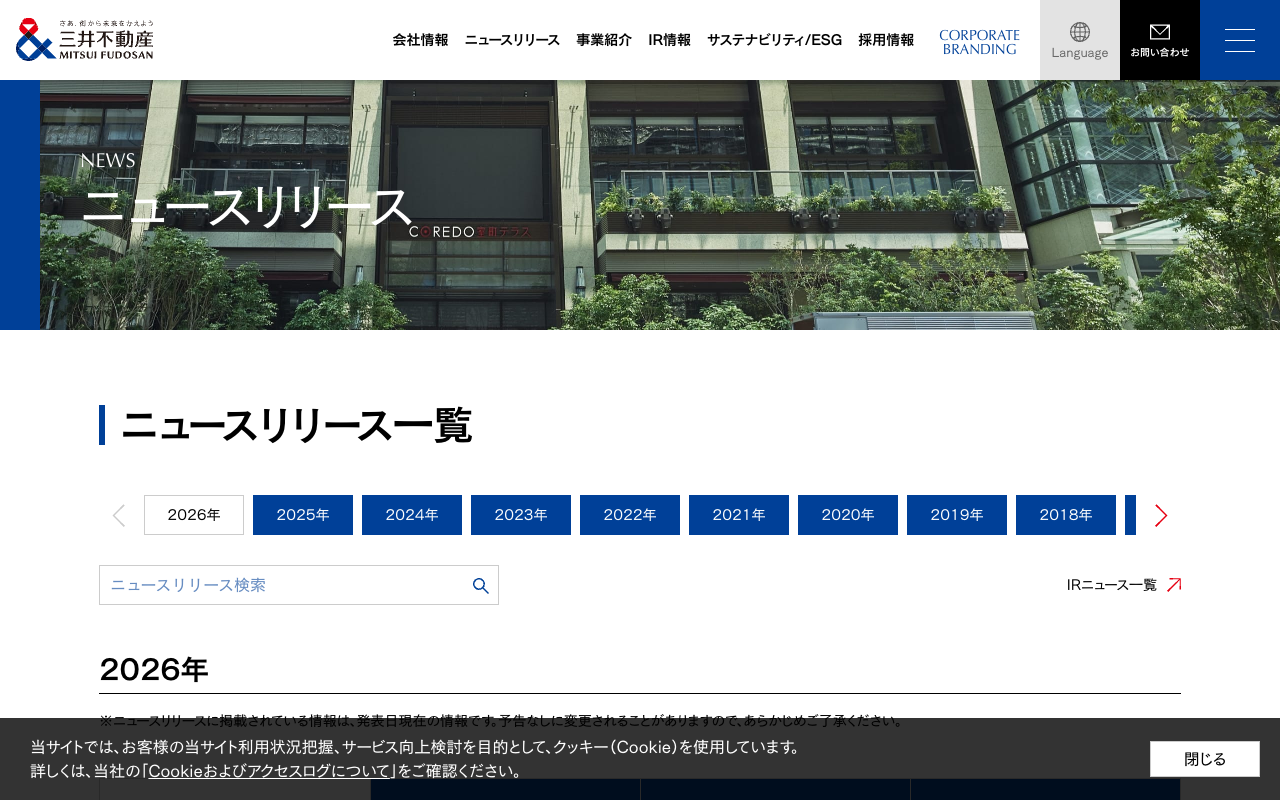
Task: Open the ニュースリリース menu
Action: 512,40
